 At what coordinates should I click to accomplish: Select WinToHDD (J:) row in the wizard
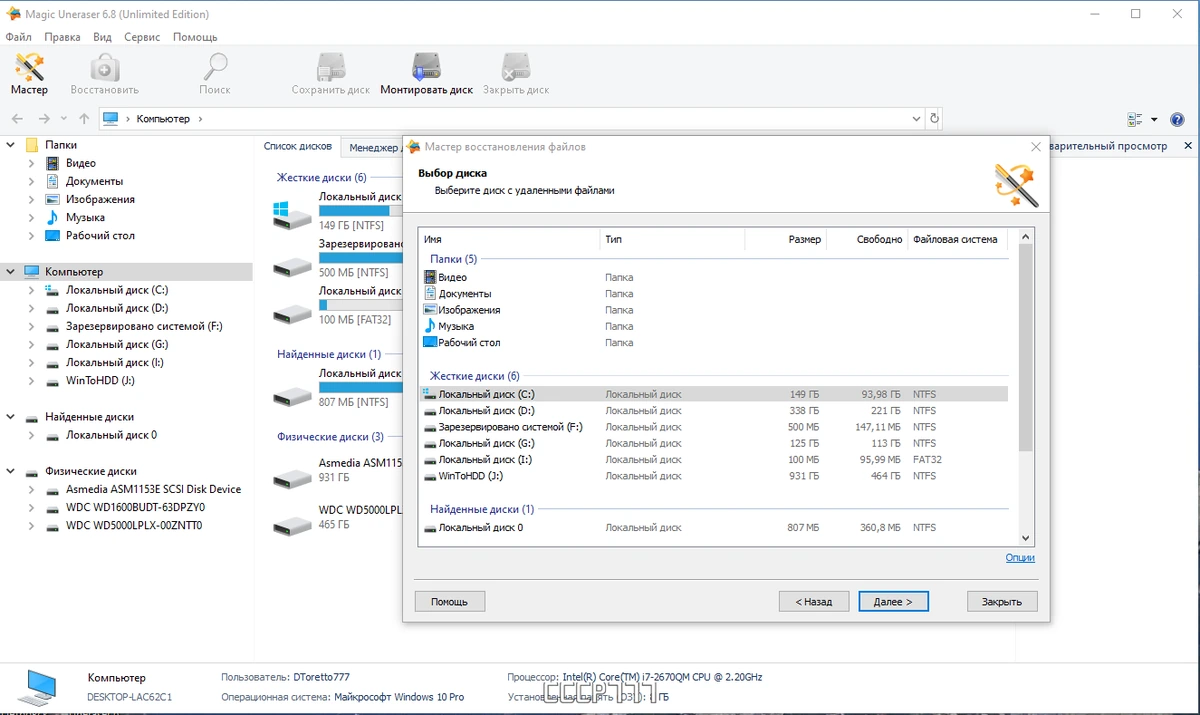(713, 476)
